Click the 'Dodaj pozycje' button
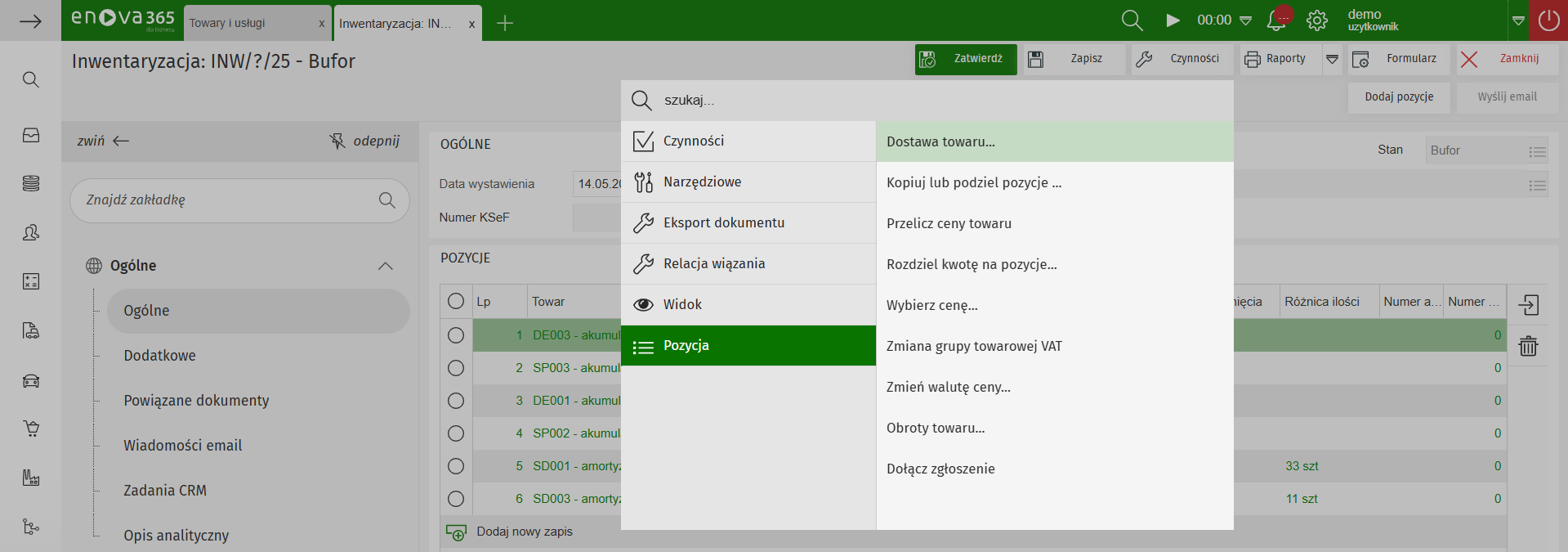The height and width of the screenshot is (552, 1568). point(1399,96)
